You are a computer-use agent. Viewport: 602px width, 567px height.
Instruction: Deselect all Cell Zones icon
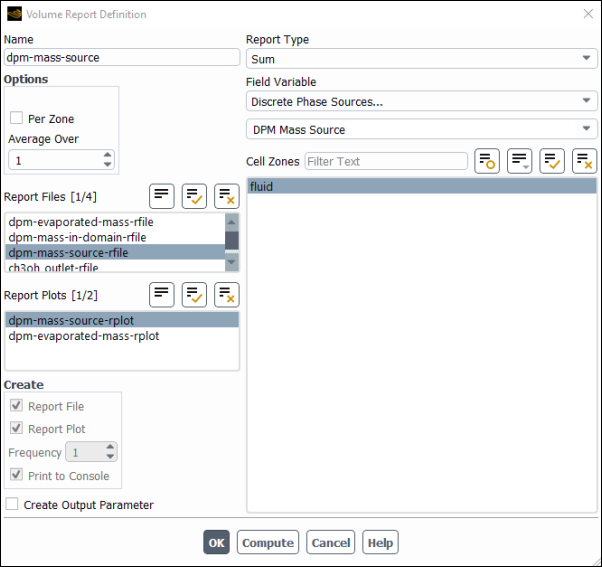point(584,161)
